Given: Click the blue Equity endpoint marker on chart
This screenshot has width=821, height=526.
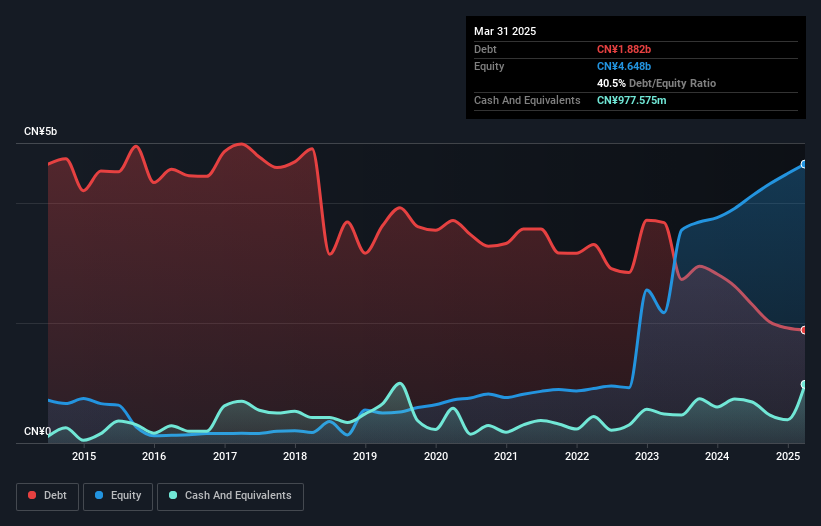Looking at the screenshot, I should click(804, 164).
